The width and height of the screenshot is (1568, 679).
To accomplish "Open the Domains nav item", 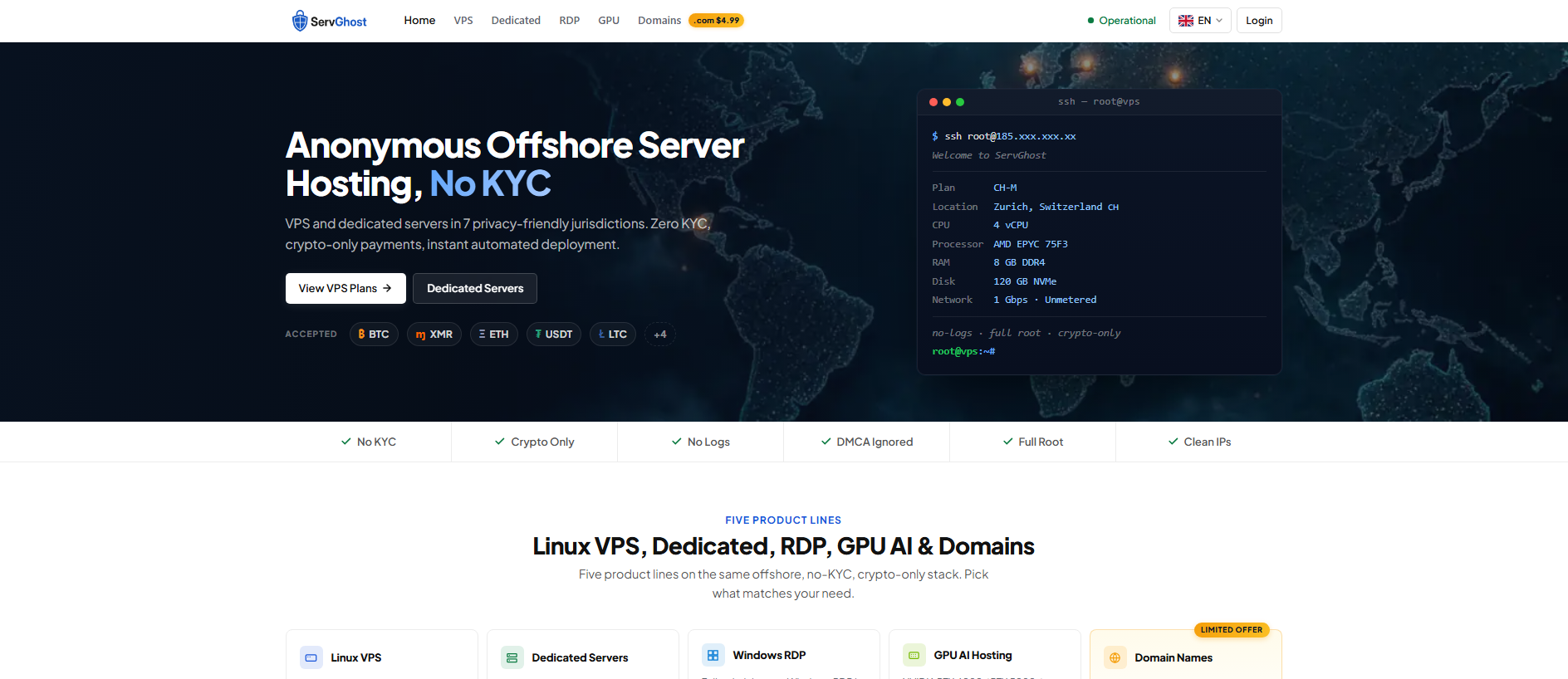I will (659, 21).
